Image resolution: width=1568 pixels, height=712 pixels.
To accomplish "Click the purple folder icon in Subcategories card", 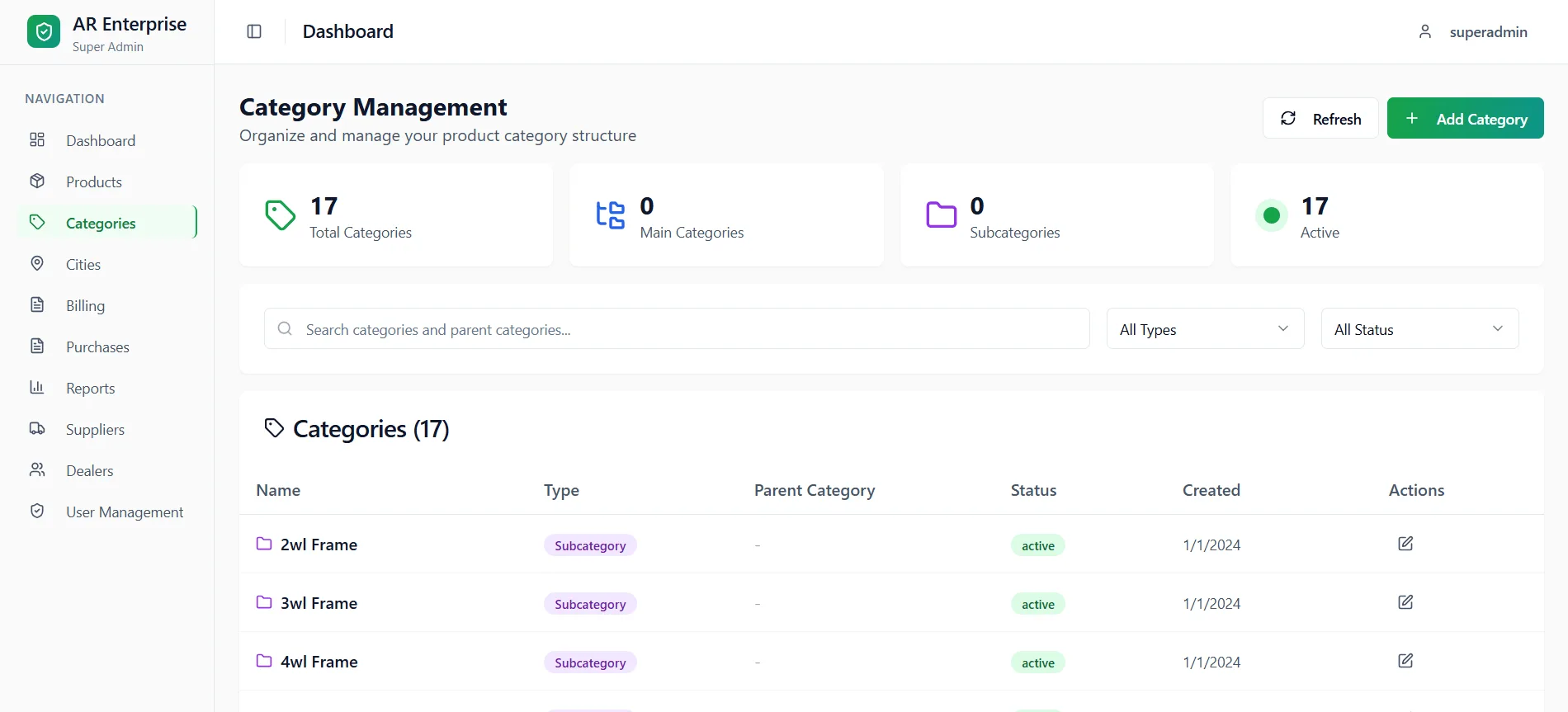I will pos(941,215).
